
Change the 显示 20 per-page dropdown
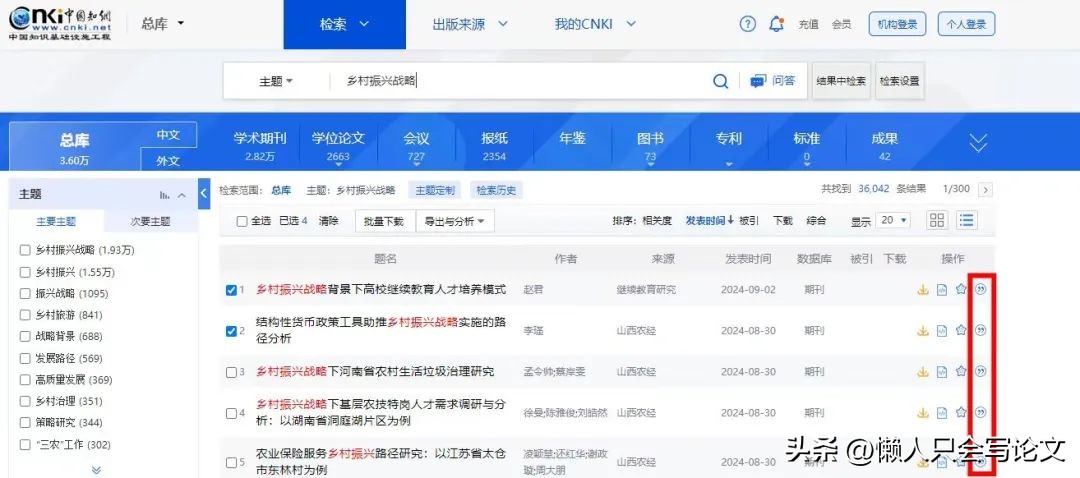point(894,220)
